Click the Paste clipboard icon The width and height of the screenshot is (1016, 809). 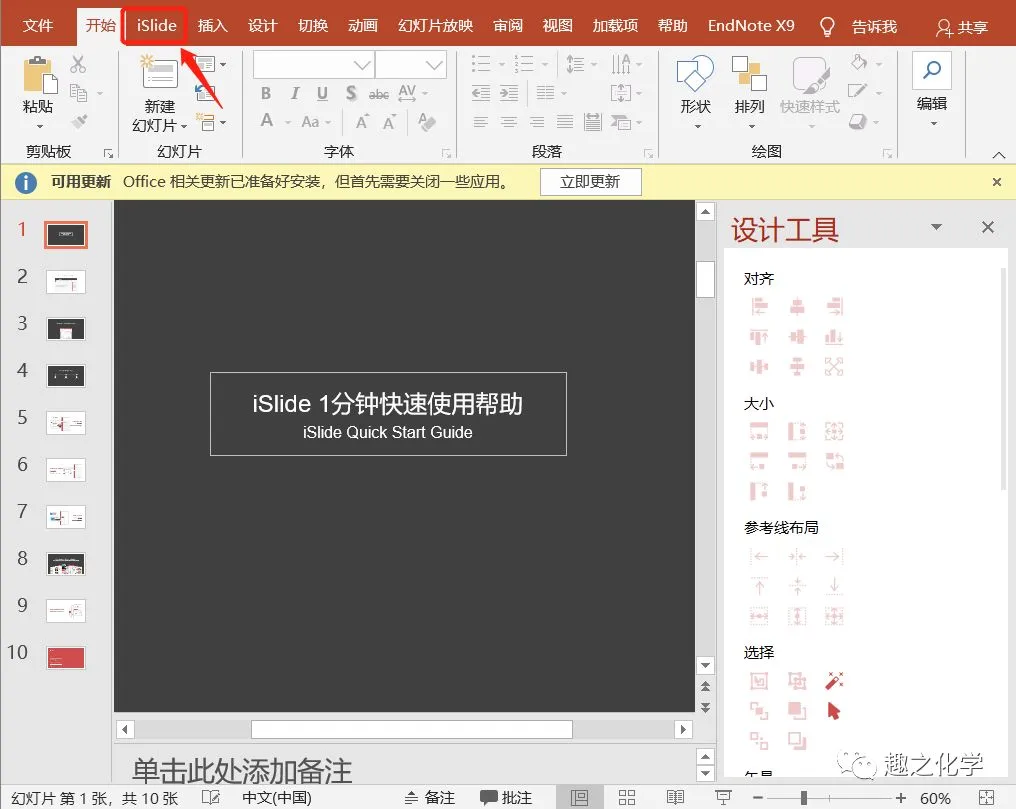click(39, 74)
